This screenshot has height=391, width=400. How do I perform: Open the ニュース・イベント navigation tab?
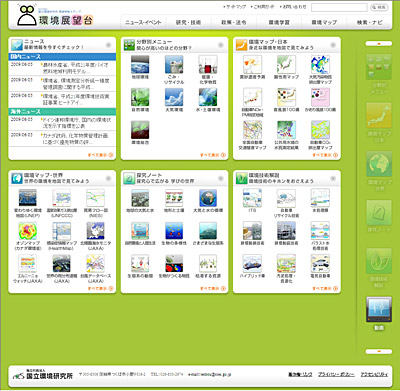pyautogui.click(x=143, y=22)
